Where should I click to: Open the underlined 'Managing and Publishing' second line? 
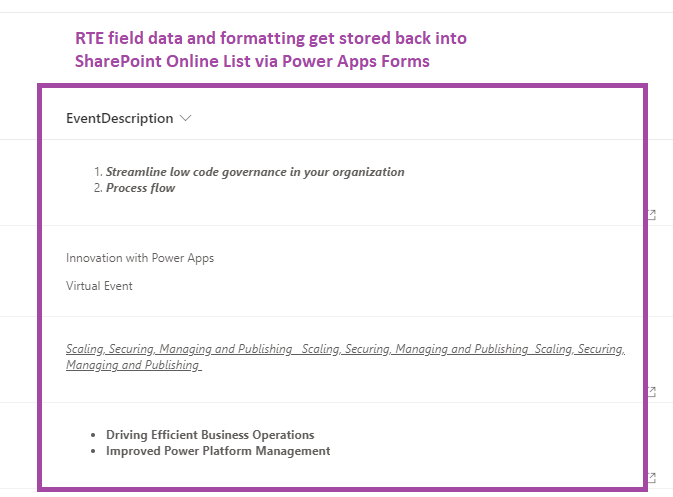(133, 365)
